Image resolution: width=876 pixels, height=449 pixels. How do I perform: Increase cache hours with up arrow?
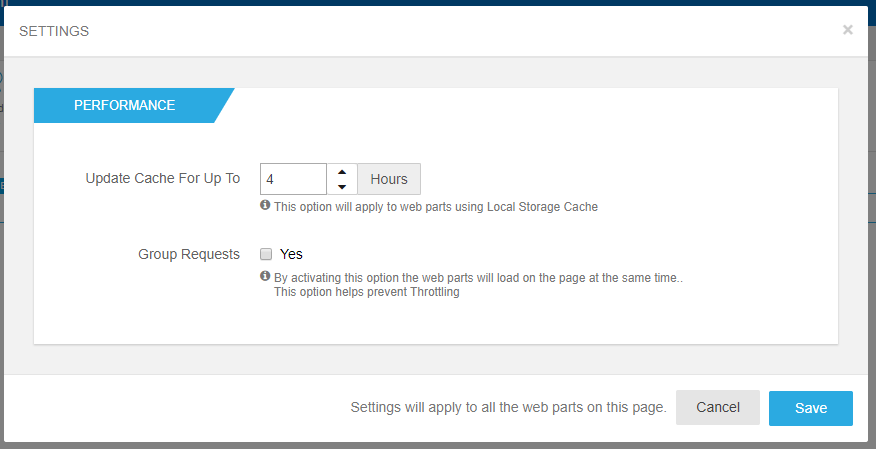(x=342, y=172)
